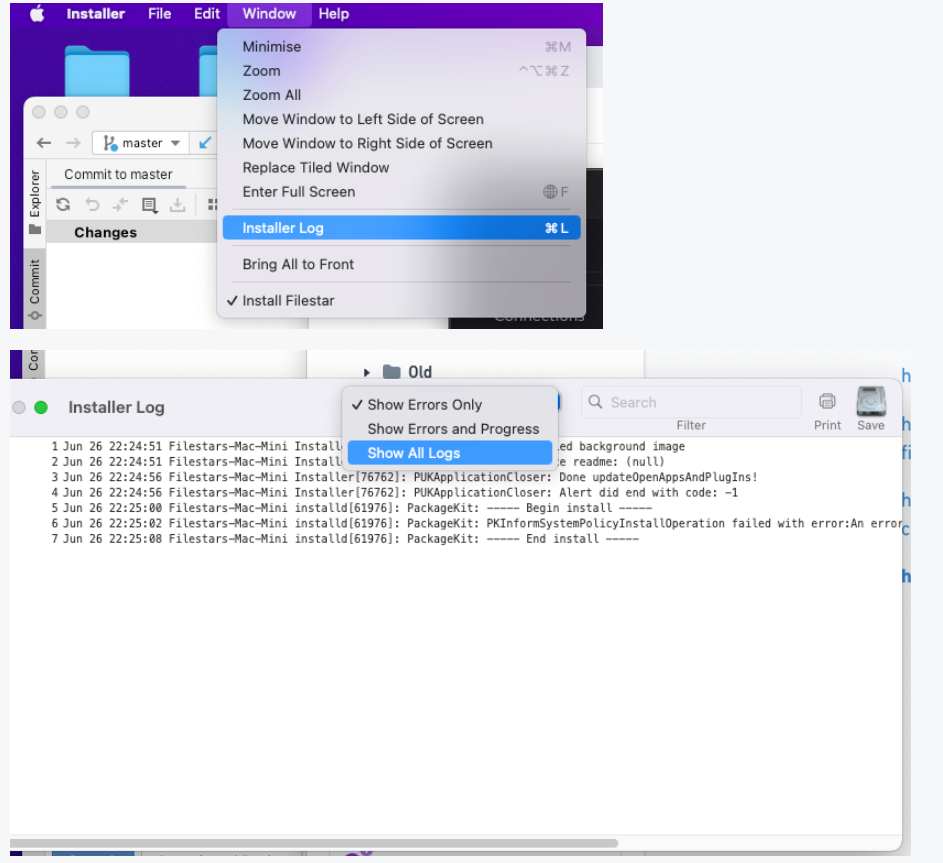Click the first blue desktop folder icon
Viewport: 943px width, 863px height.
coord(97,71)
